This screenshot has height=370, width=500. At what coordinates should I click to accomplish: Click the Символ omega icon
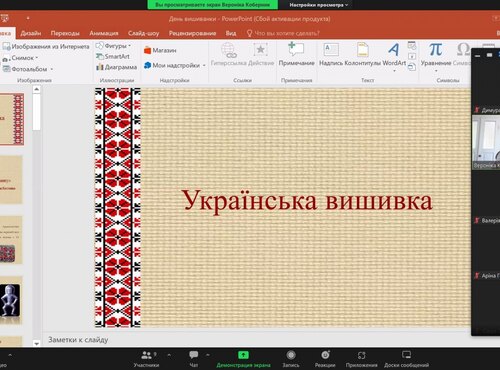pyautogui.click(x=463, y=49)
